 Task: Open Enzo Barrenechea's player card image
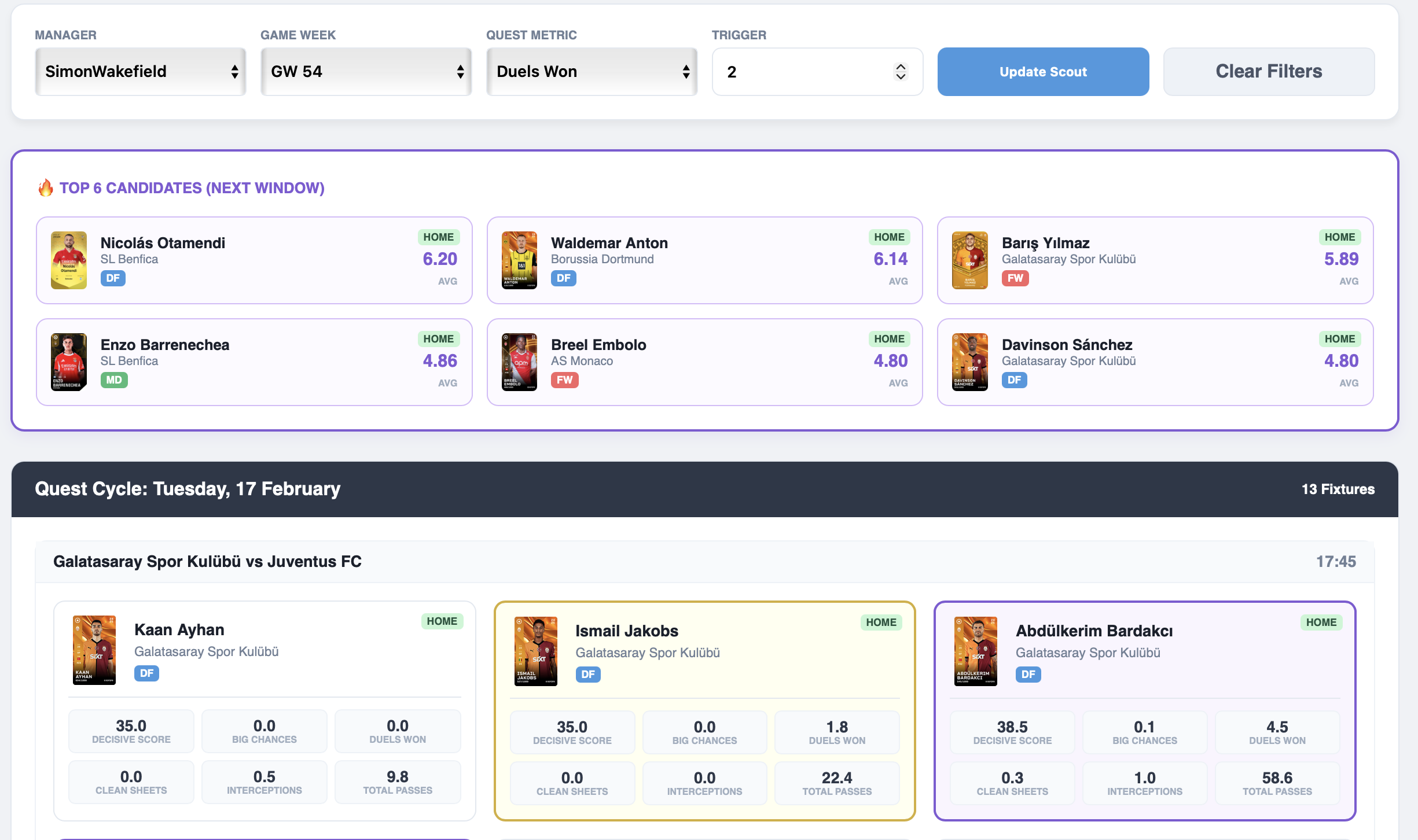[69, 362]
